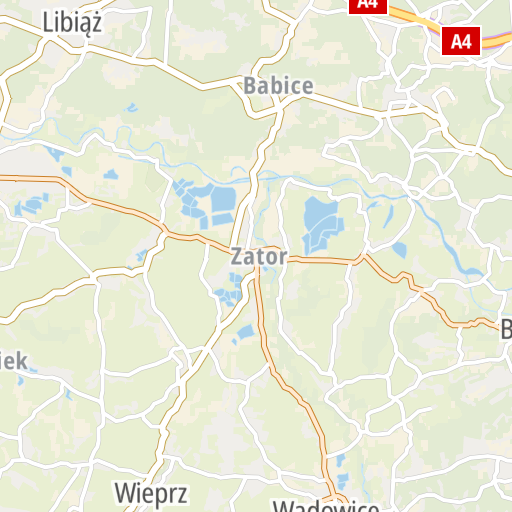Click the large blue lake northeast of Zator
Screen dimensions: 512x512
point(323,225)
